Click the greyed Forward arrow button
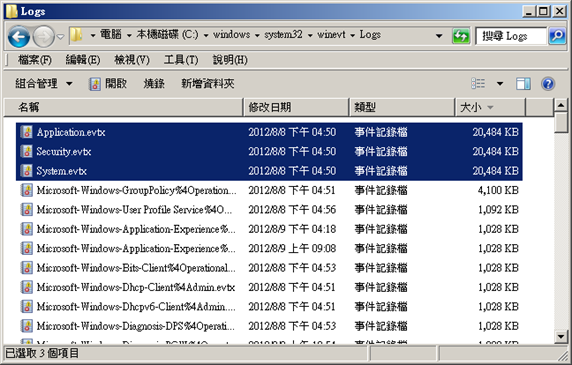Viewport: 572px width, 365px height. (44, 36)
